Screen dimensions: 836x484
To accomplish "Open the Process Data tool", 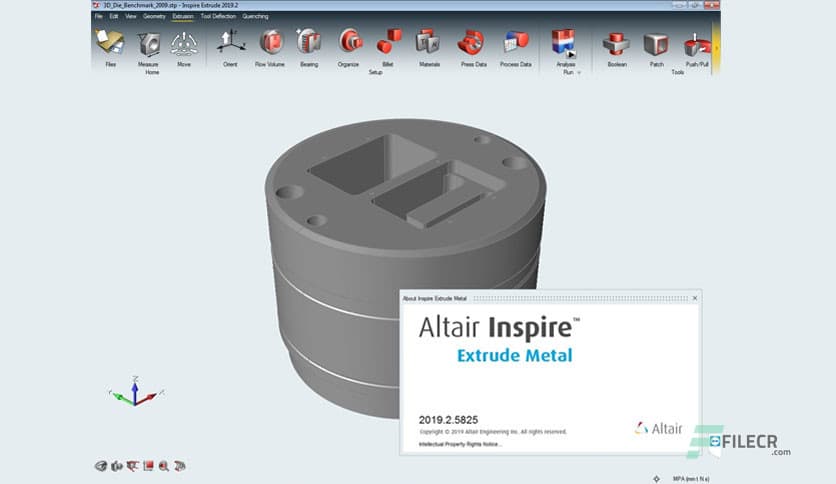I will pos(516,43).
